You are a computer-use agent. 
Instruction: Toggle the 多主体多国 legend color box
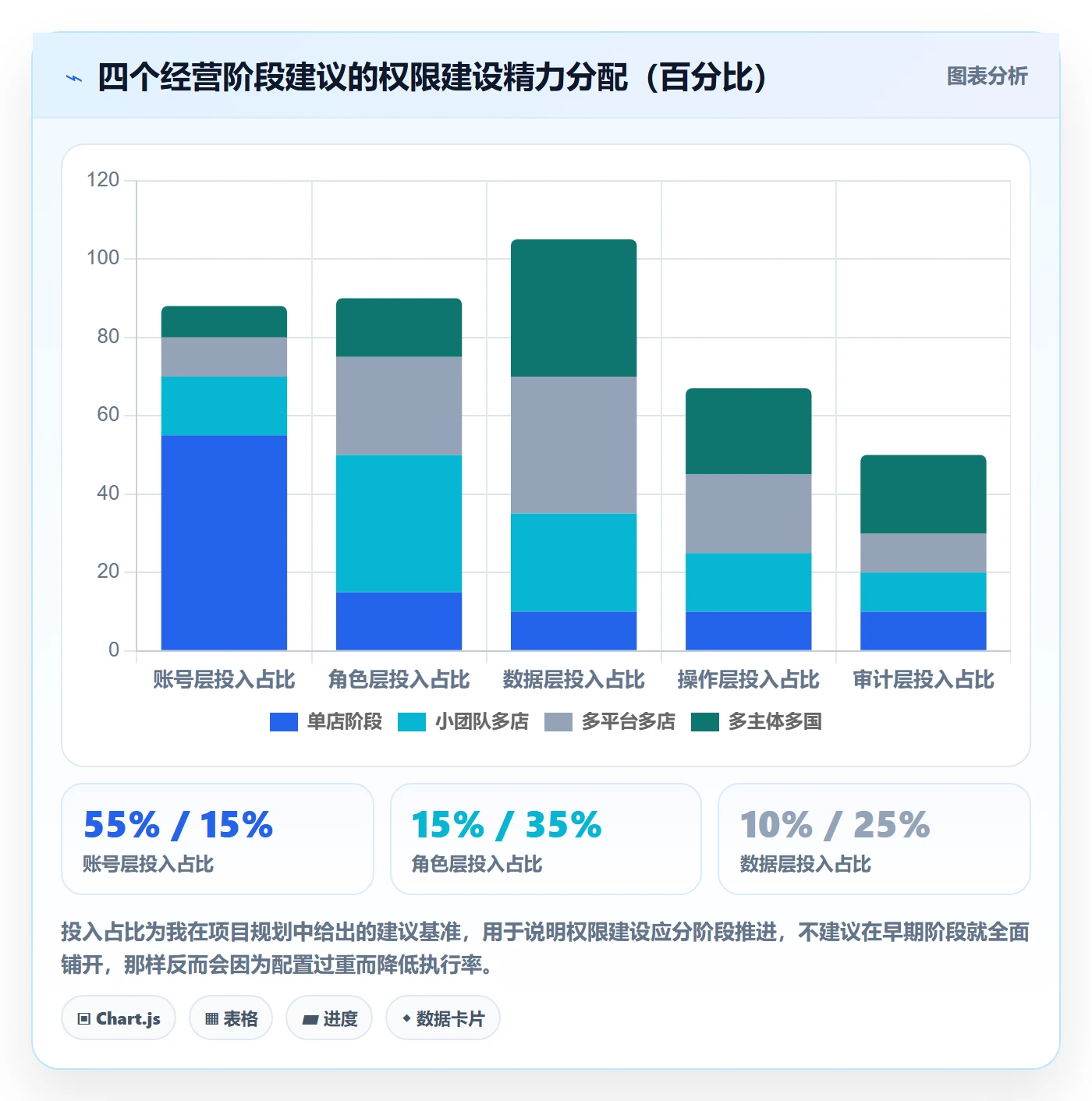click(704, 722)
